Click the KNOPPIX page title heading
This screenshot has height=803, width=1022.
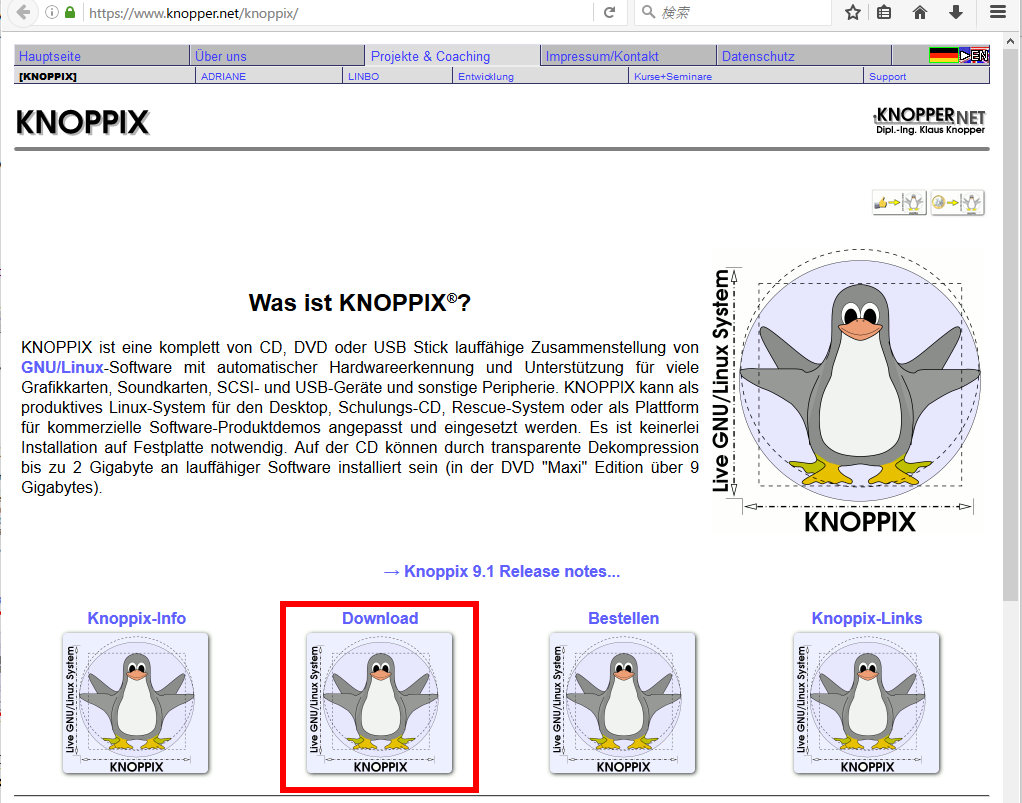click(x=82, y=123)
